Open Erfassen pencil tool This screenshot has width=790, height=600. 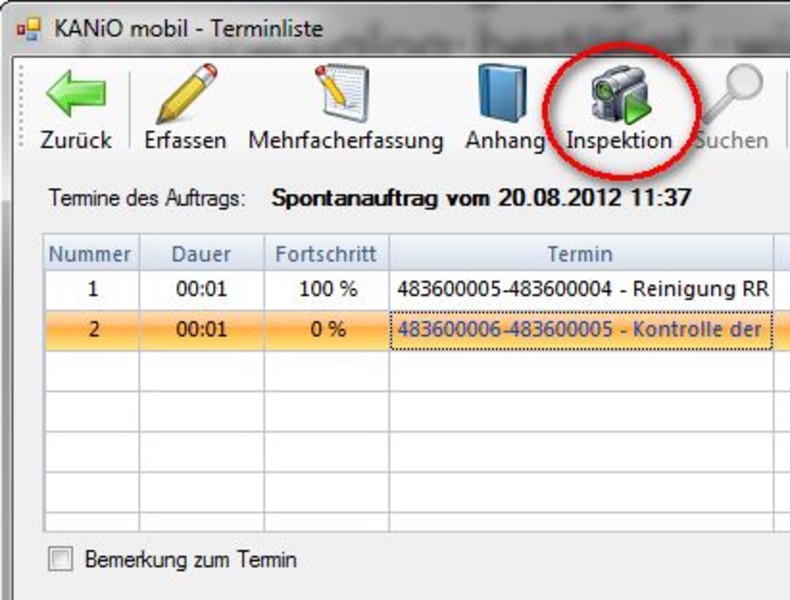click(185, 108)
